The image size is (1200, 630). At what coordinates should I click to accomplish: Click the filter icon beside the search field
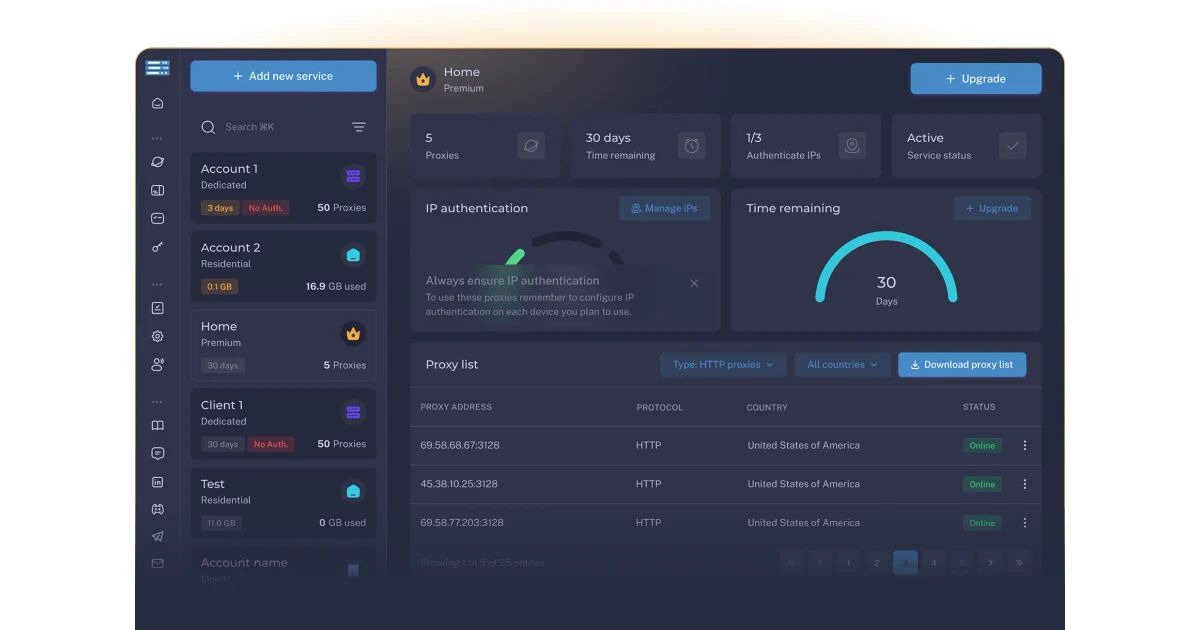click(x=359, y=127)
